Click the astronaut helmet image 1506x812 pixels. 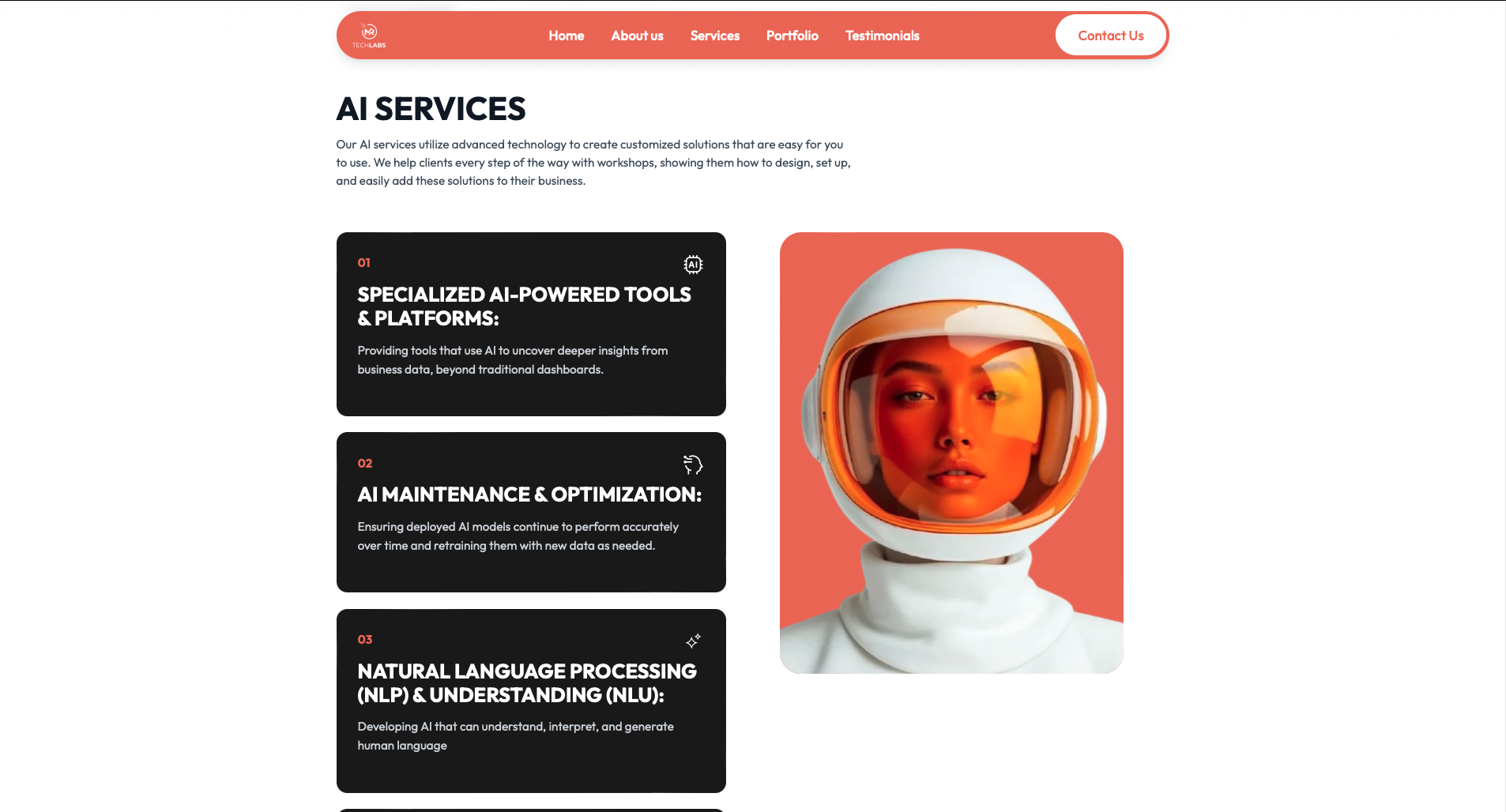[x=951, y=453]
